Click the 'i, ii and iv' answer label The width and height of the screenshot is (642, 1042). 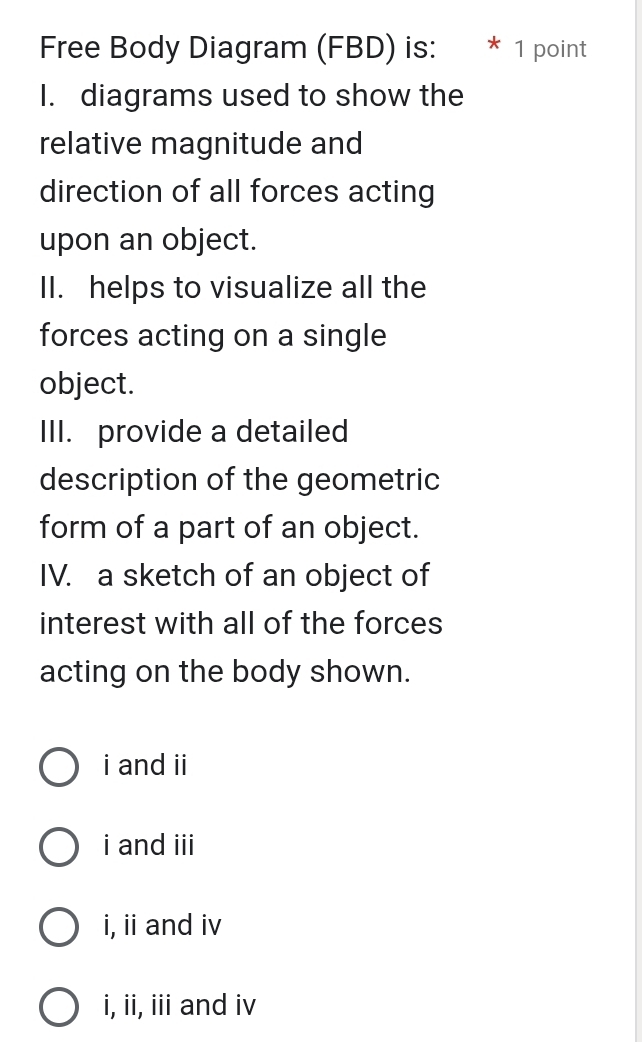coord(162,926)
